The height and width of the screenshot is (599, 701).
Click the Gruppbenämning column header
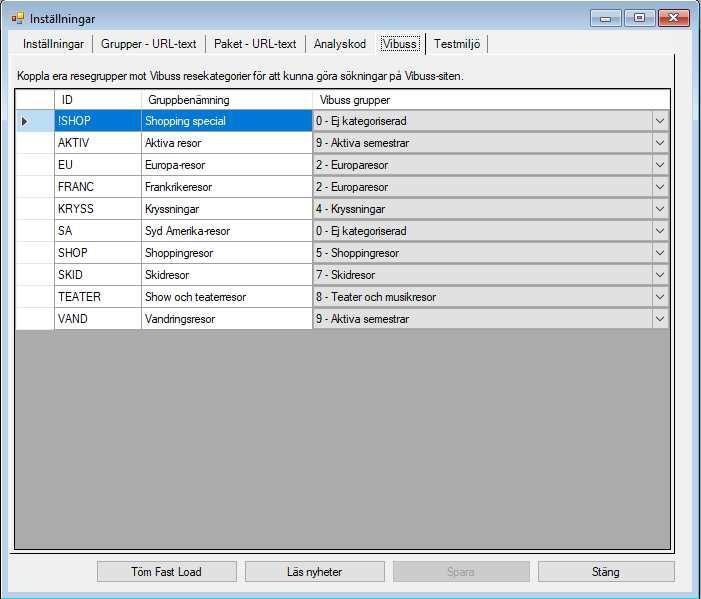click(227, 100)
